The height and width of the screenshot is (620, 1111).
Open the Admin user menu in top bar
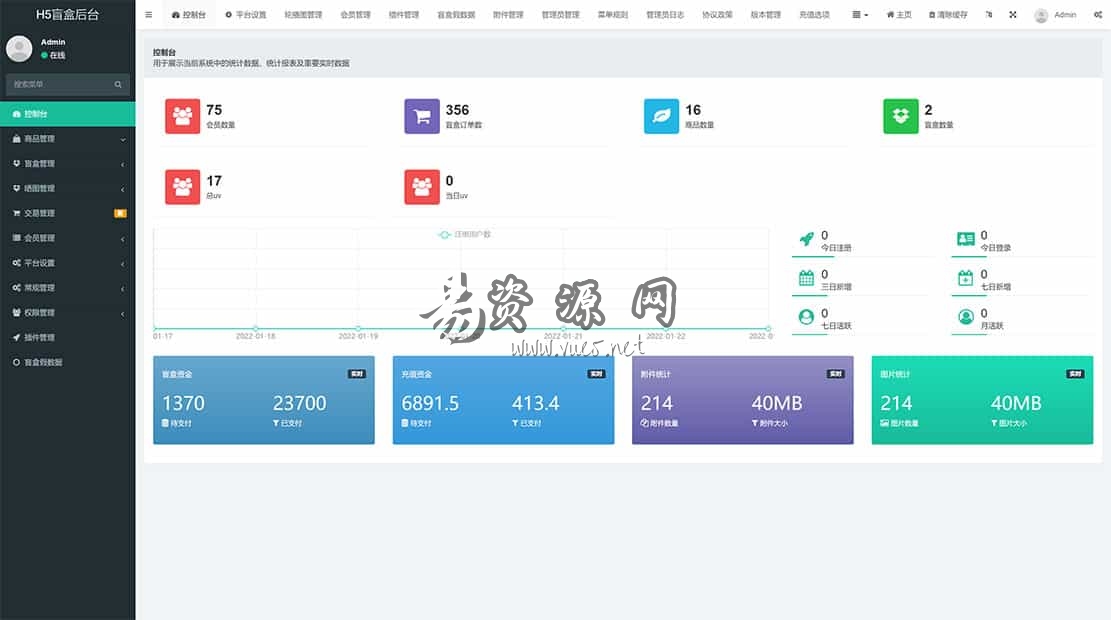point(1055,14)
